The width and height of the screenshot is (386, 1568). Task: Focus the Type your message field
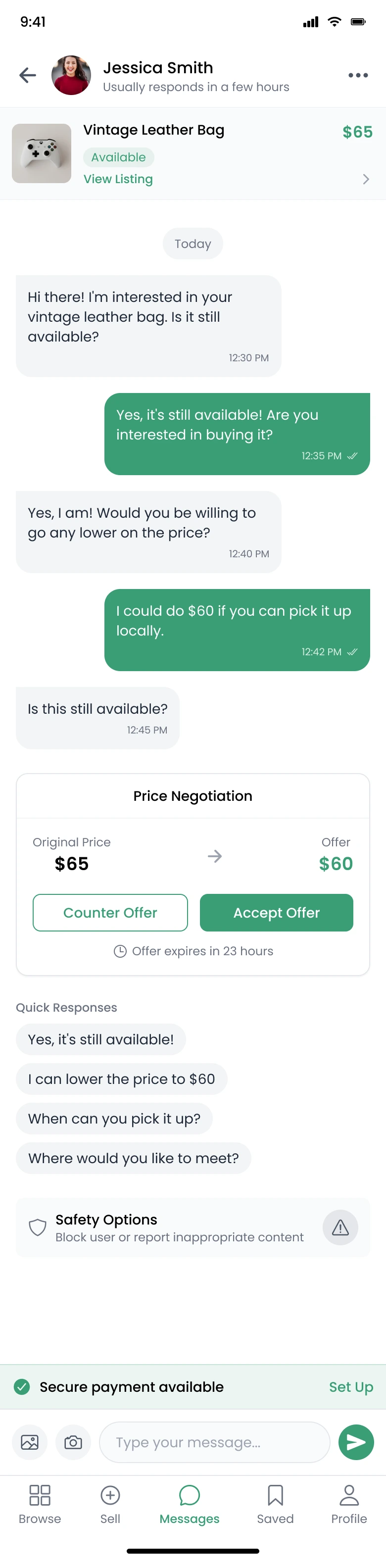coord(214,1442)
